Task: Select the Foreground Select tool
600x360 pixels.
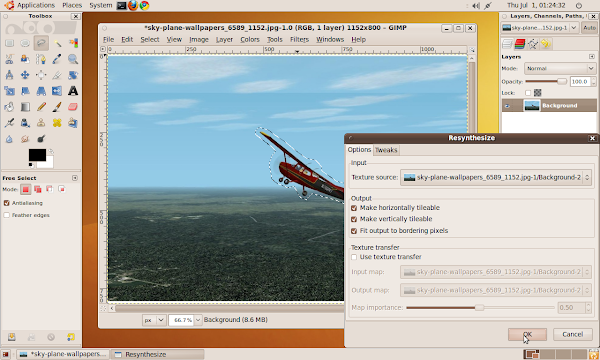Action: point(25,59)
